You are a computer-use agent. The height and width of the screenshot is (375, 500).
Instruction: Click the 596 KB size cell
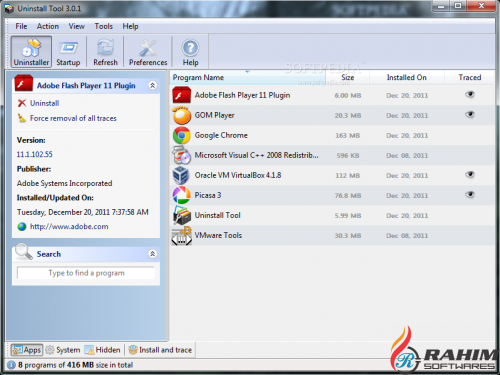click(348, 156)
